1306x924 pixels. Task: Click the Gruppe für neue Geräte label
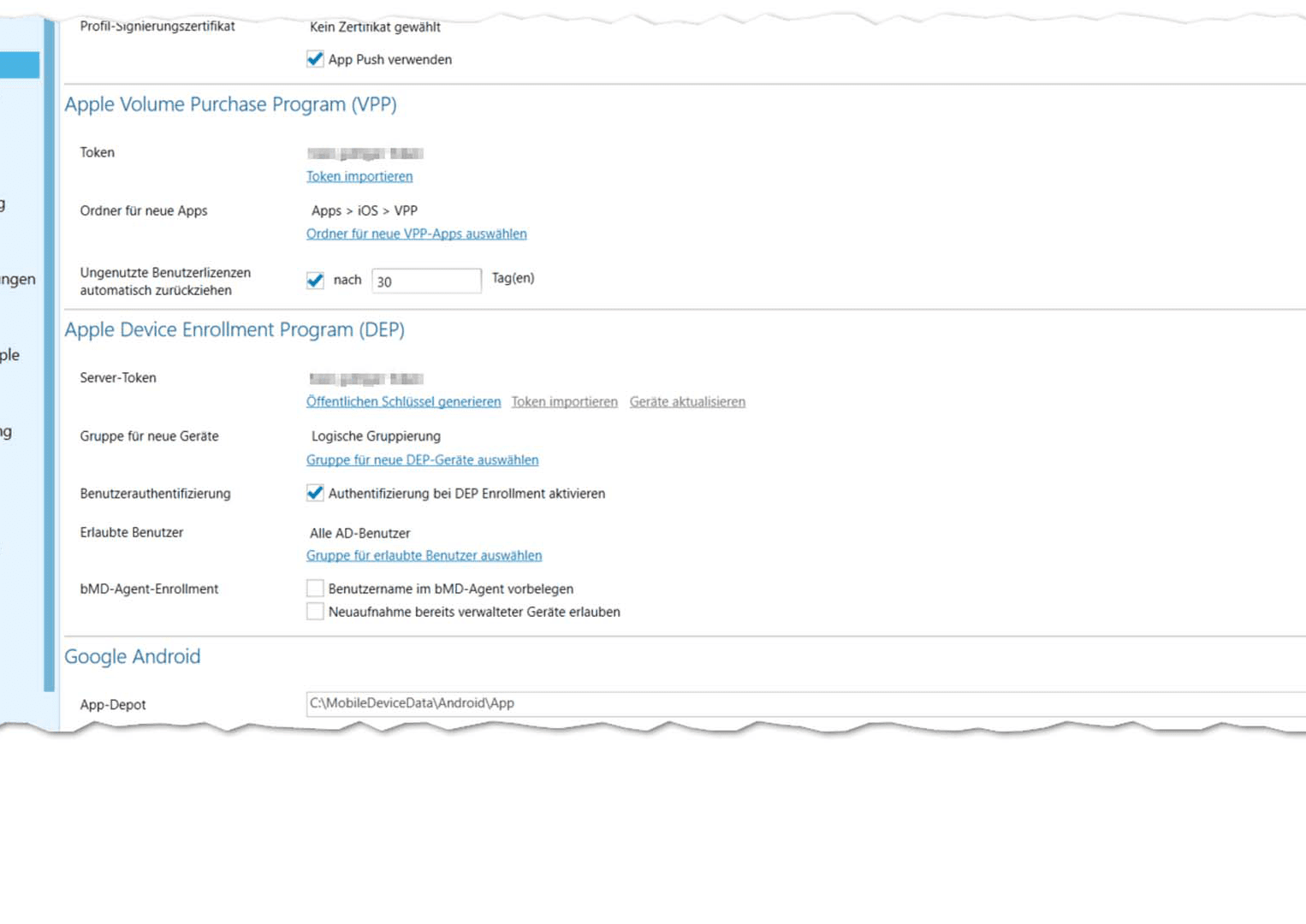[149, 436]
